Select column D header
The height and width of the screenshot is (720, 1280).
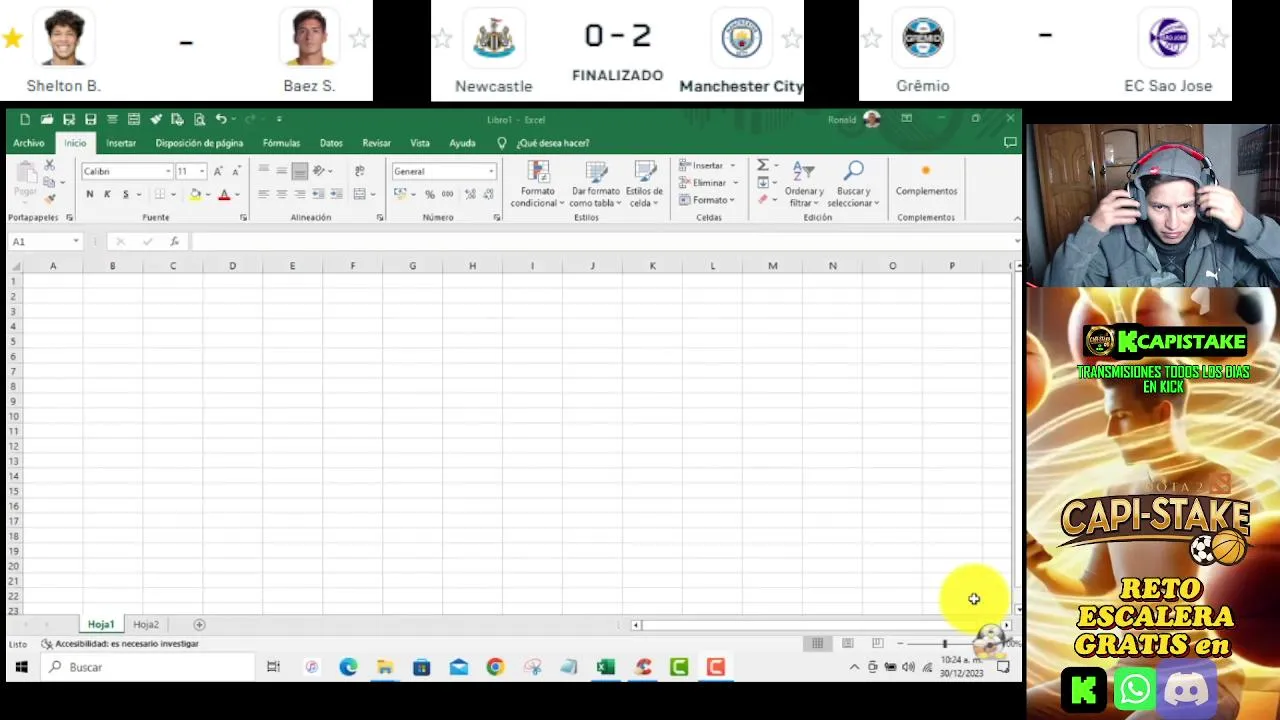coord(232,266)
